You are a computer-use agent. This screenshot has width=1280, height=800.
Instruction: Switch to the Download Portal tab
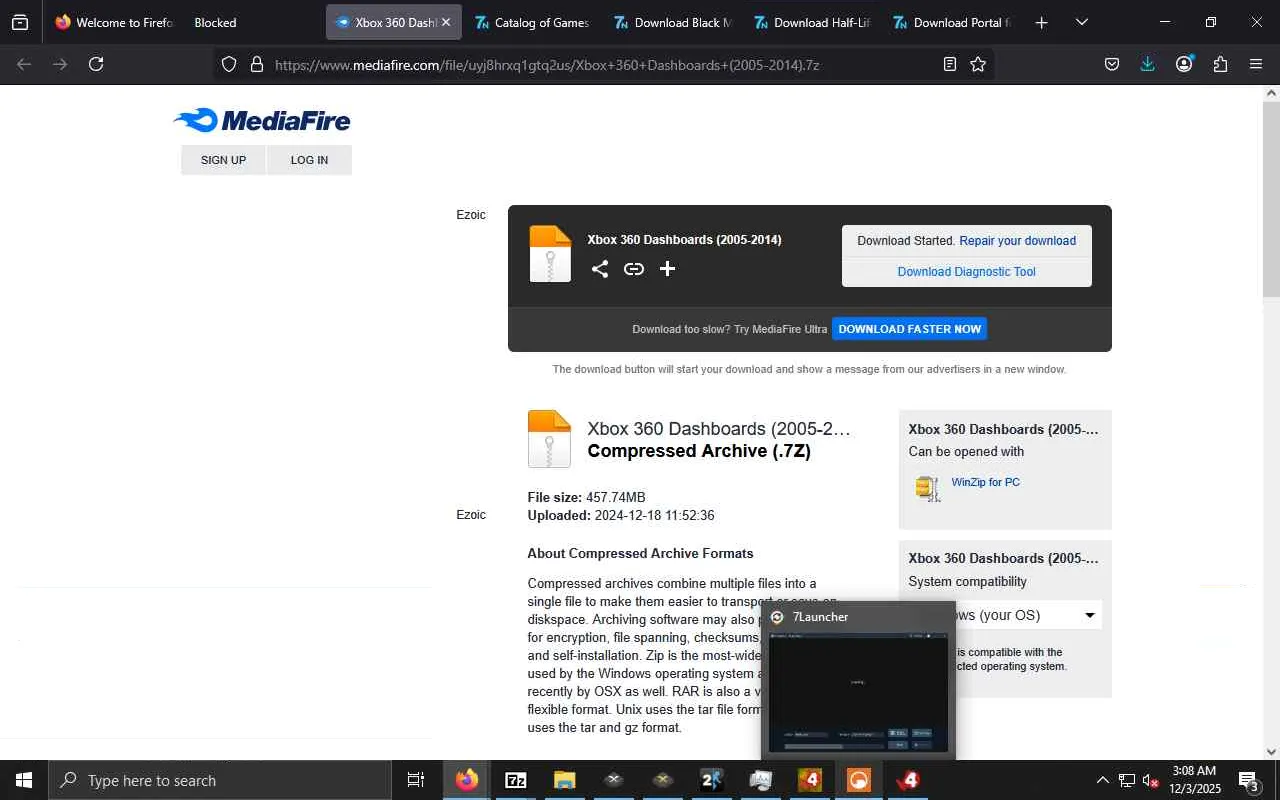point(952,22)
